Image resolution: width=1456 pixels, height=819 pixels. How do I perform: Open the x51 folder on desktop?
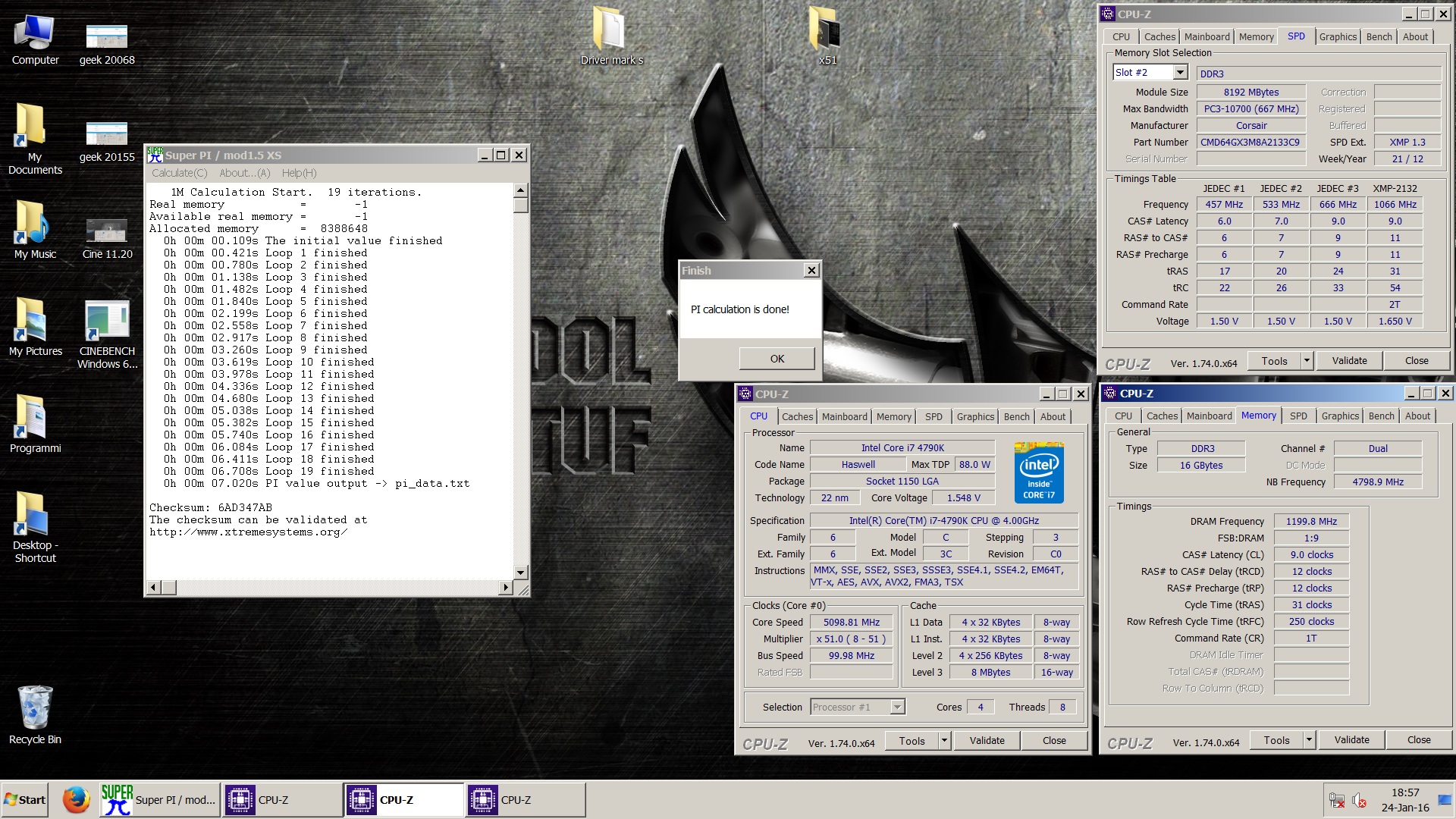(x=827, y=36)
